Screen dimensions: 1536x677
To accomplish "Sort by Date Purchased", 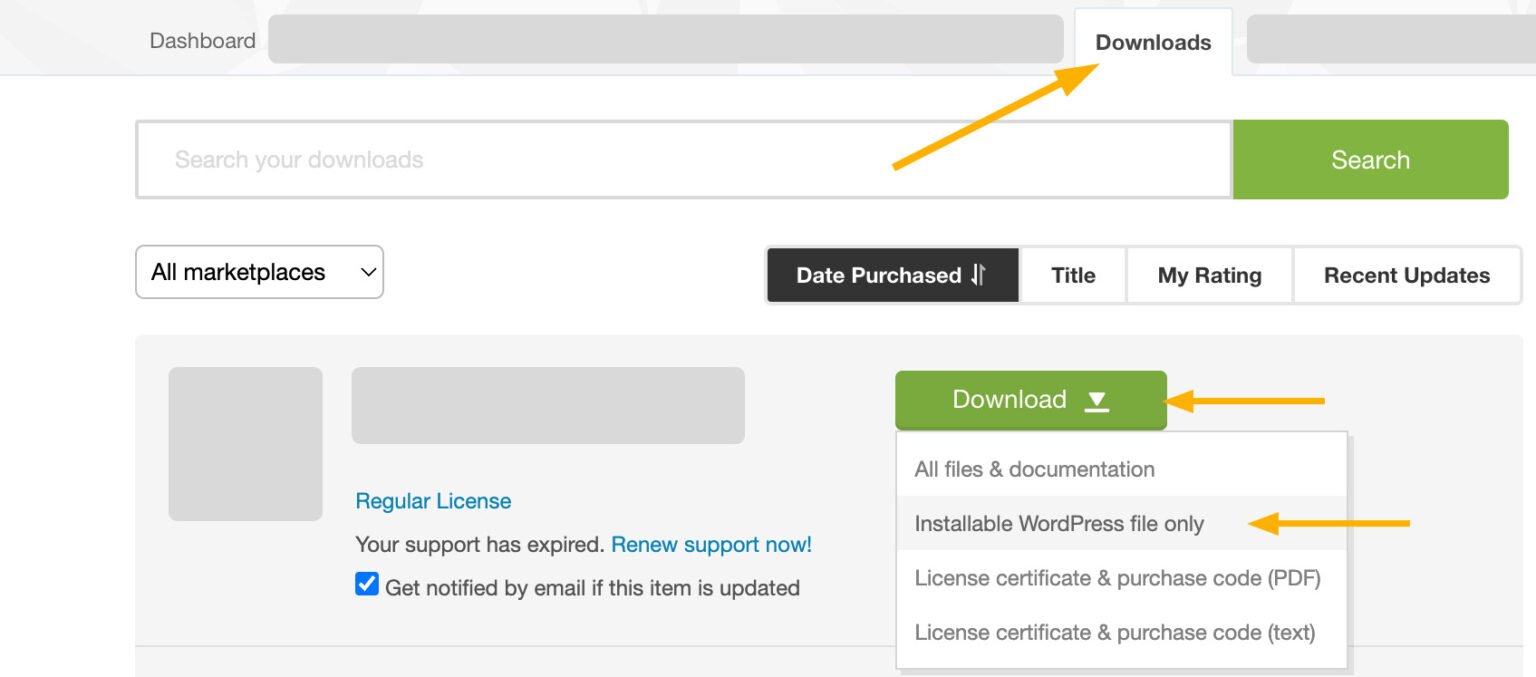I will (x=893, y=275).
